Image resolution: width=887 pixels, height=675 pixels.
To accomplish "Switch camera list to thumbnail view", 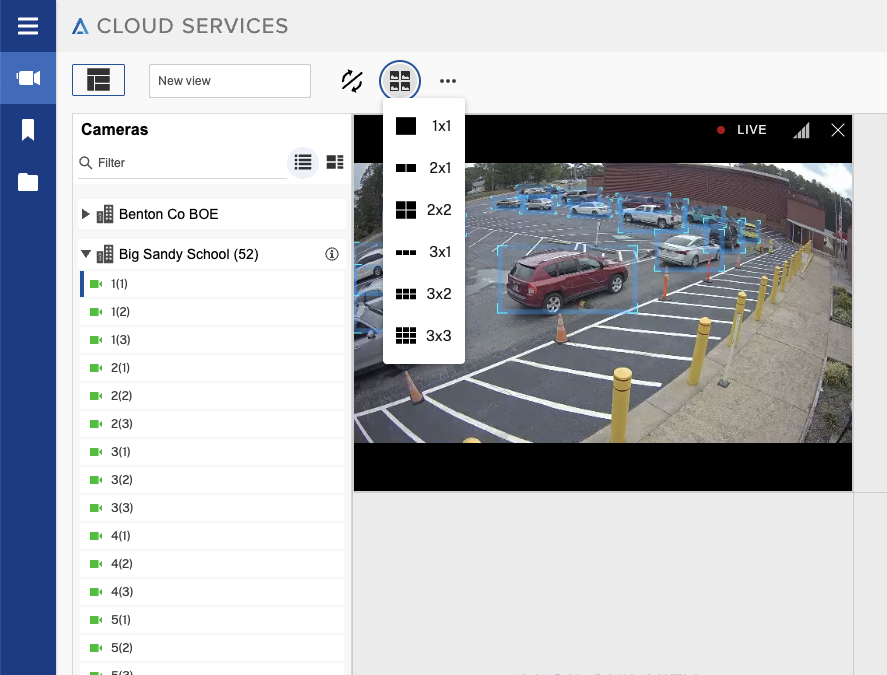I will coord(335,162).
